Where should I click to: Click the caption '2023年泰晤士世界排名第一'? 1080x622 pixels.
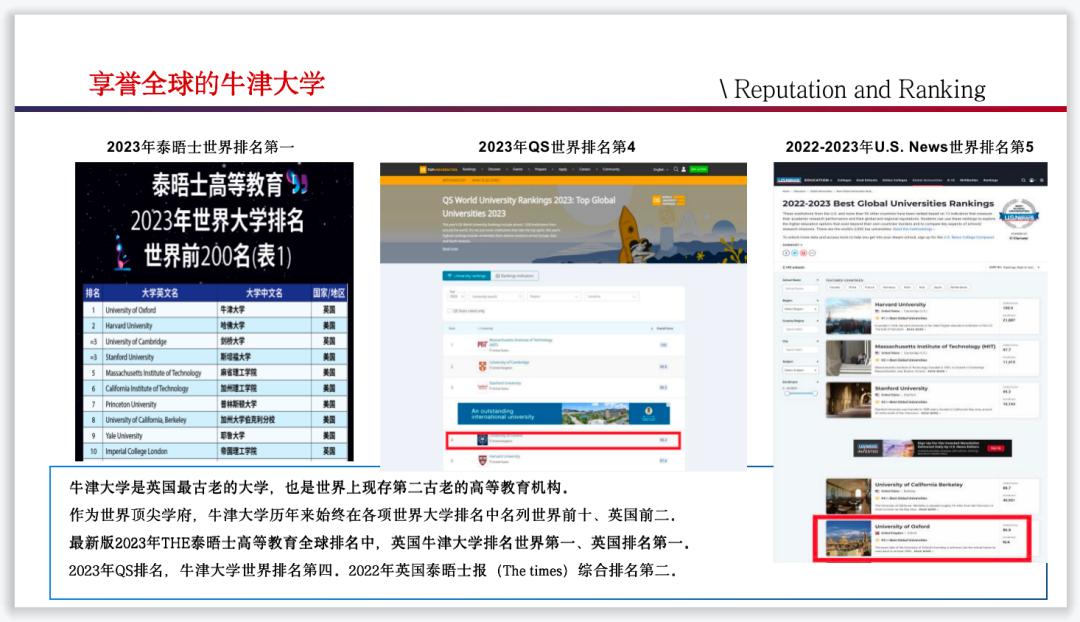click(200, 147)
